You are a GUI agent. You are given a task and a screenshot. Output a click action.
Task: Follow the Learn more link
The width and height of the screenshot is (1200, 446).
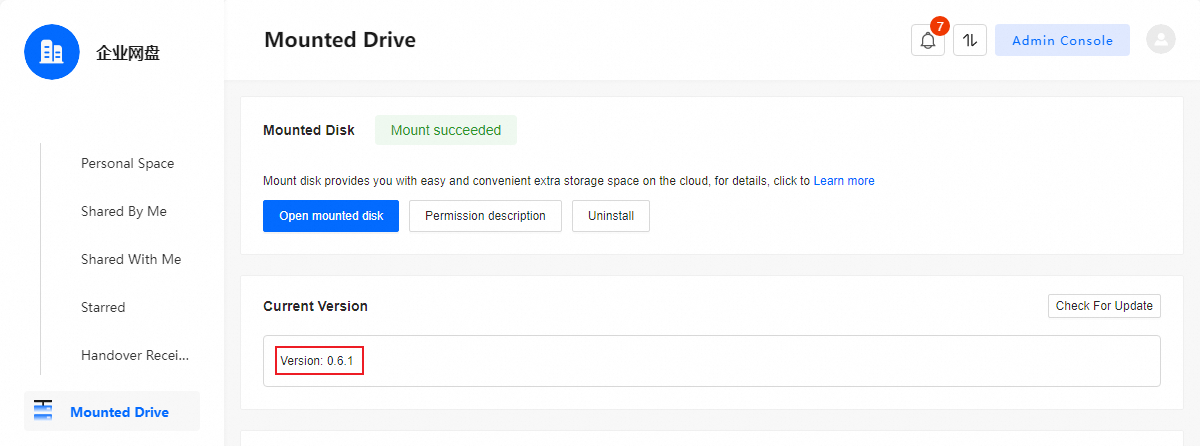tap(844, 181)
